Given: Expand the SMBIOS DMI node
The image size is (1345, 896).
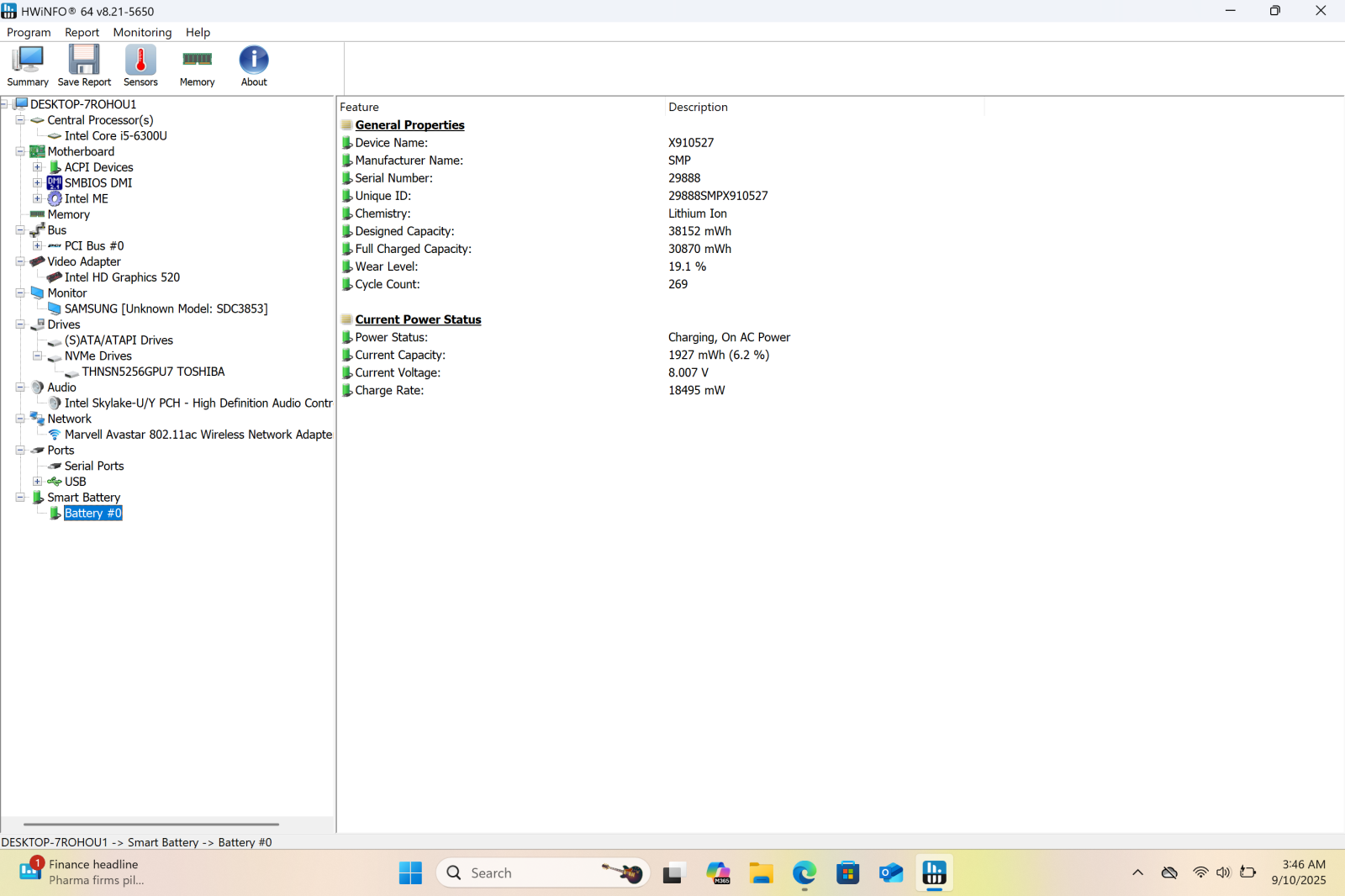Looking at the screenshot, I should pos(37,182).
